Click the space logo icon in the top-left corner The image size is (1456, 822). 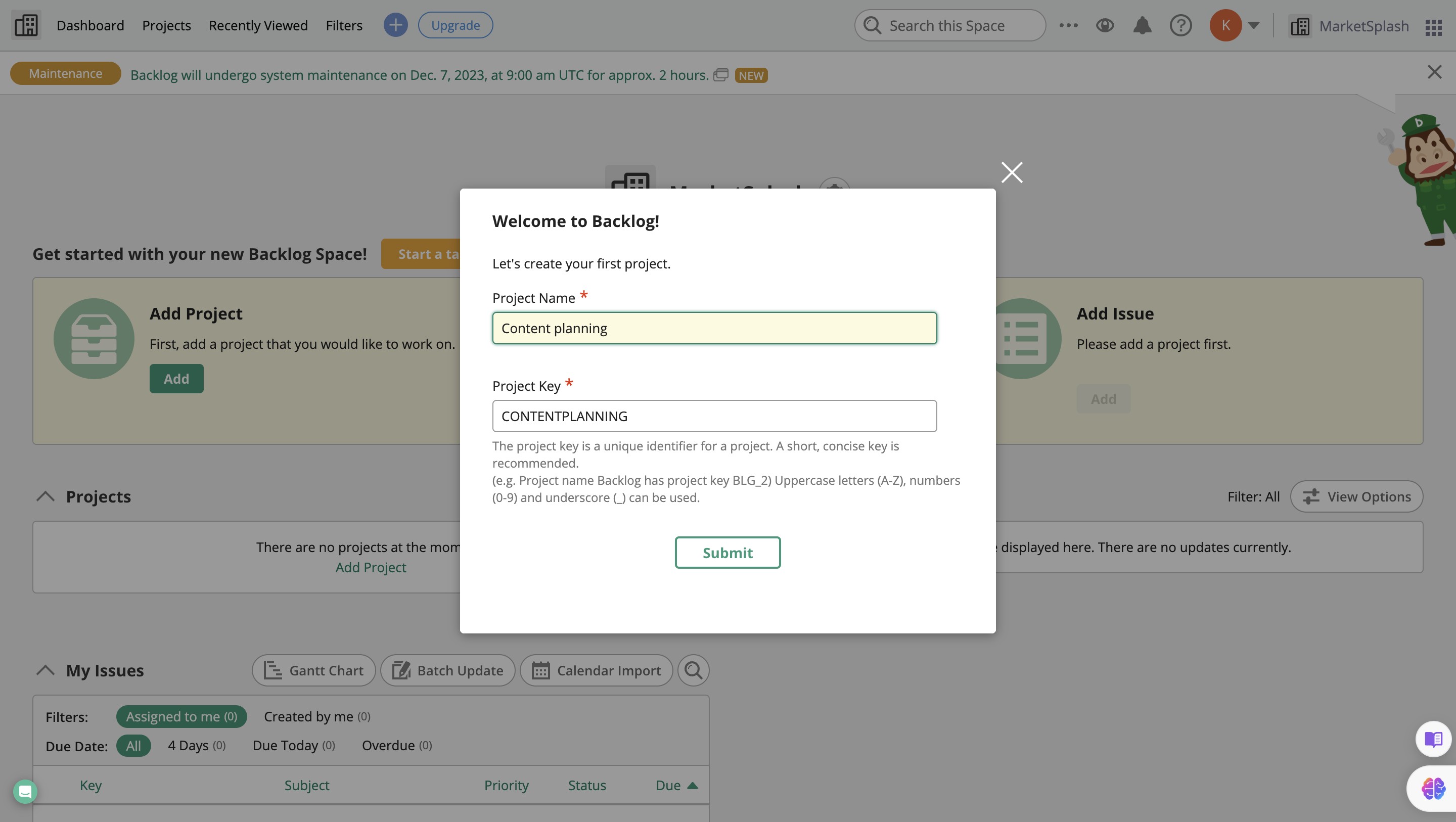coord(26,25)
